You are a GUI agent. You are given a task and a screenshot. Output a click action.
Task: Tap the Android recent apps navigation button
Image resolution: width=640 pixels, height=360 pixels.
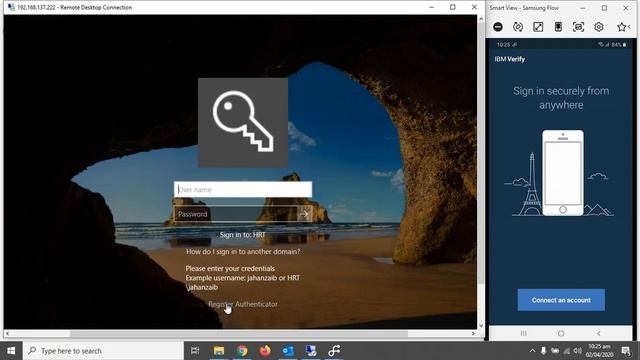coord(523,333)
